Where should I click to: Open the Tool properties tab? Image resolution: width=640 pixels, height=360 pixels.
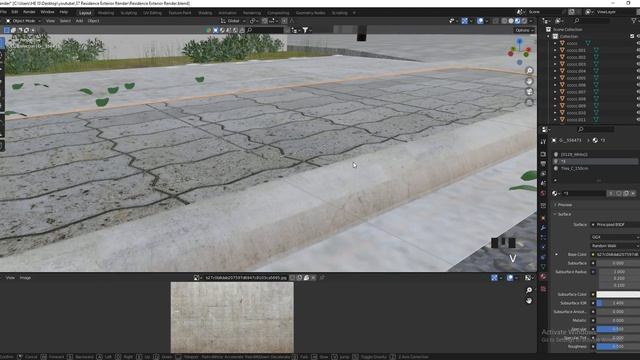coord(543,142)
